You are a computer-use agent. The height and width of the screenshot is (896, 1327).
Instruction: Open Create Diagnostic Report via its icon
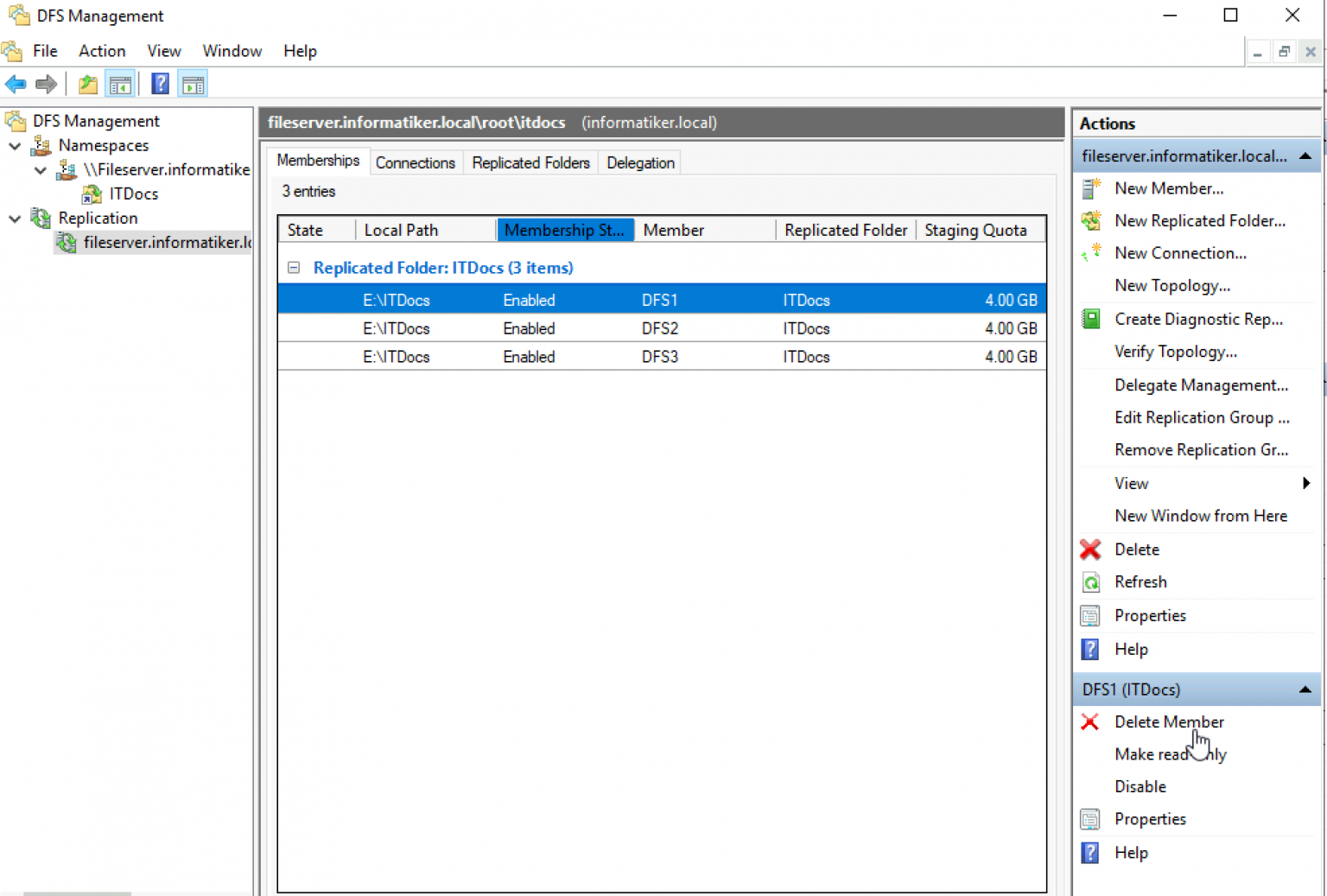point(1090,318)
